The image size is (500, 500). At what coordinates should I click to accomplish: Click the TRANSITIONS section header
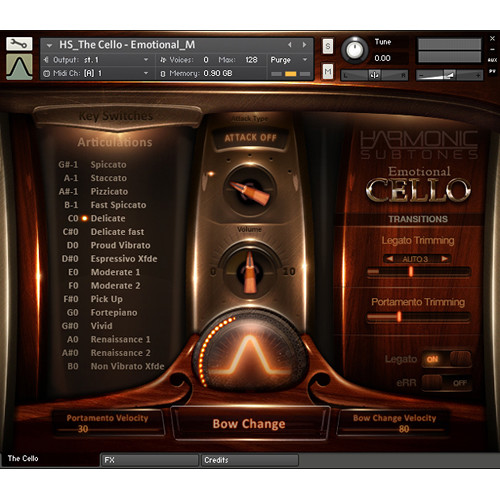point(418,219)
